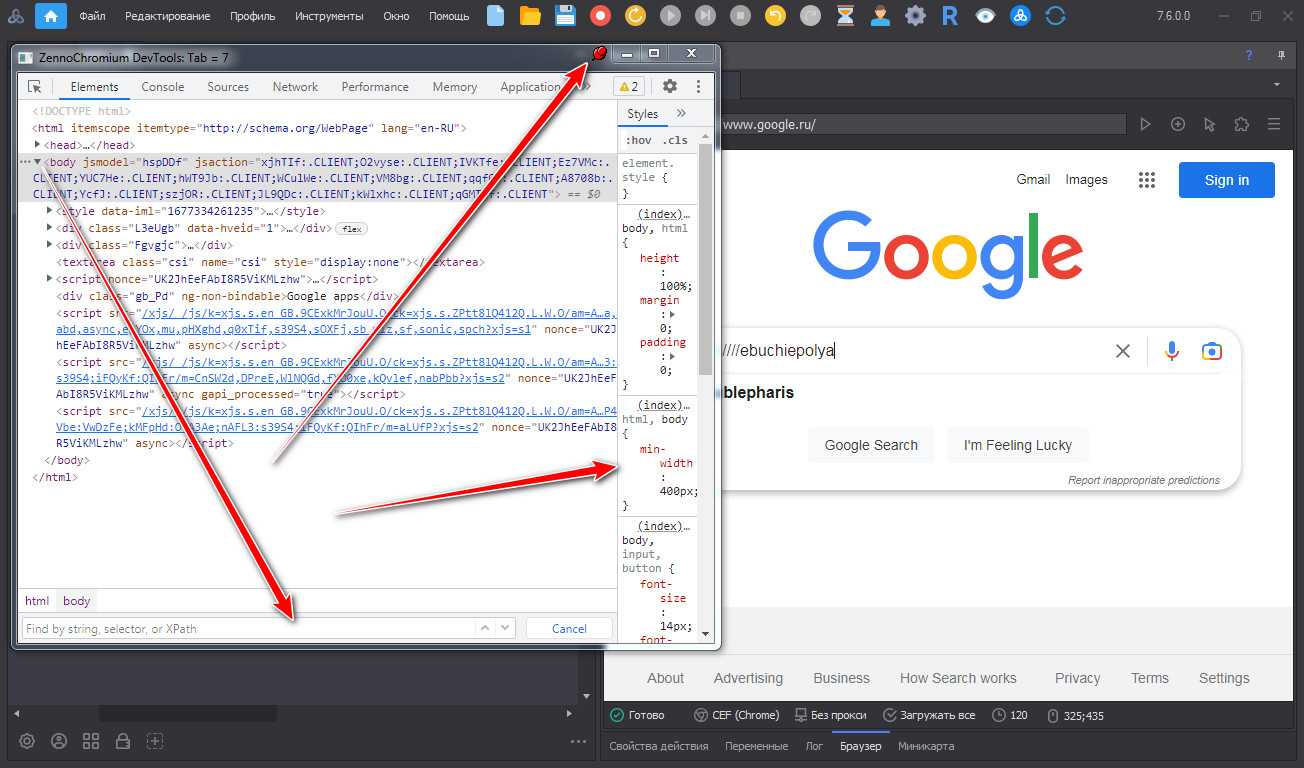Open the DevTools three-dot menu

click(698, 87)
